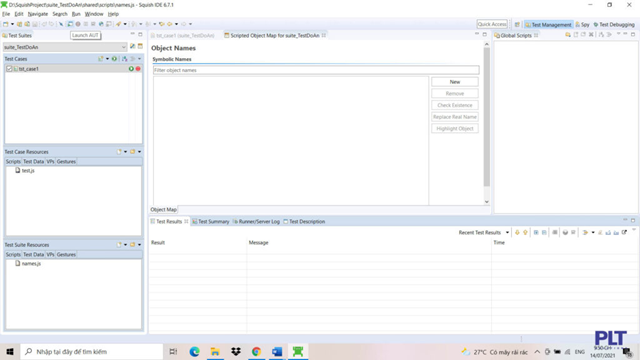This screenshot has width=640, height=360.
Task: Click the Launch AUT toolbar icon
Action: 70,24
